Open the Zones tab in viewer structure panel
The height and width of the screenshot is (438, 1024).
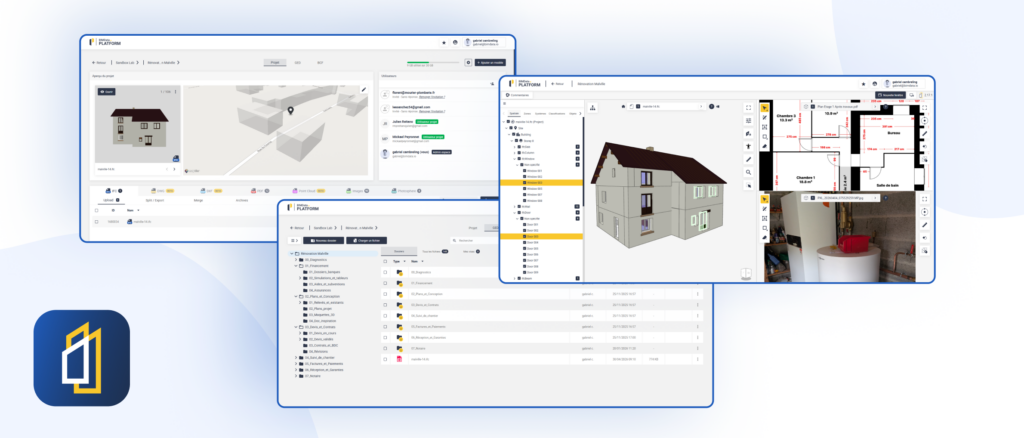pyautogui.click(x=527, y=114)
